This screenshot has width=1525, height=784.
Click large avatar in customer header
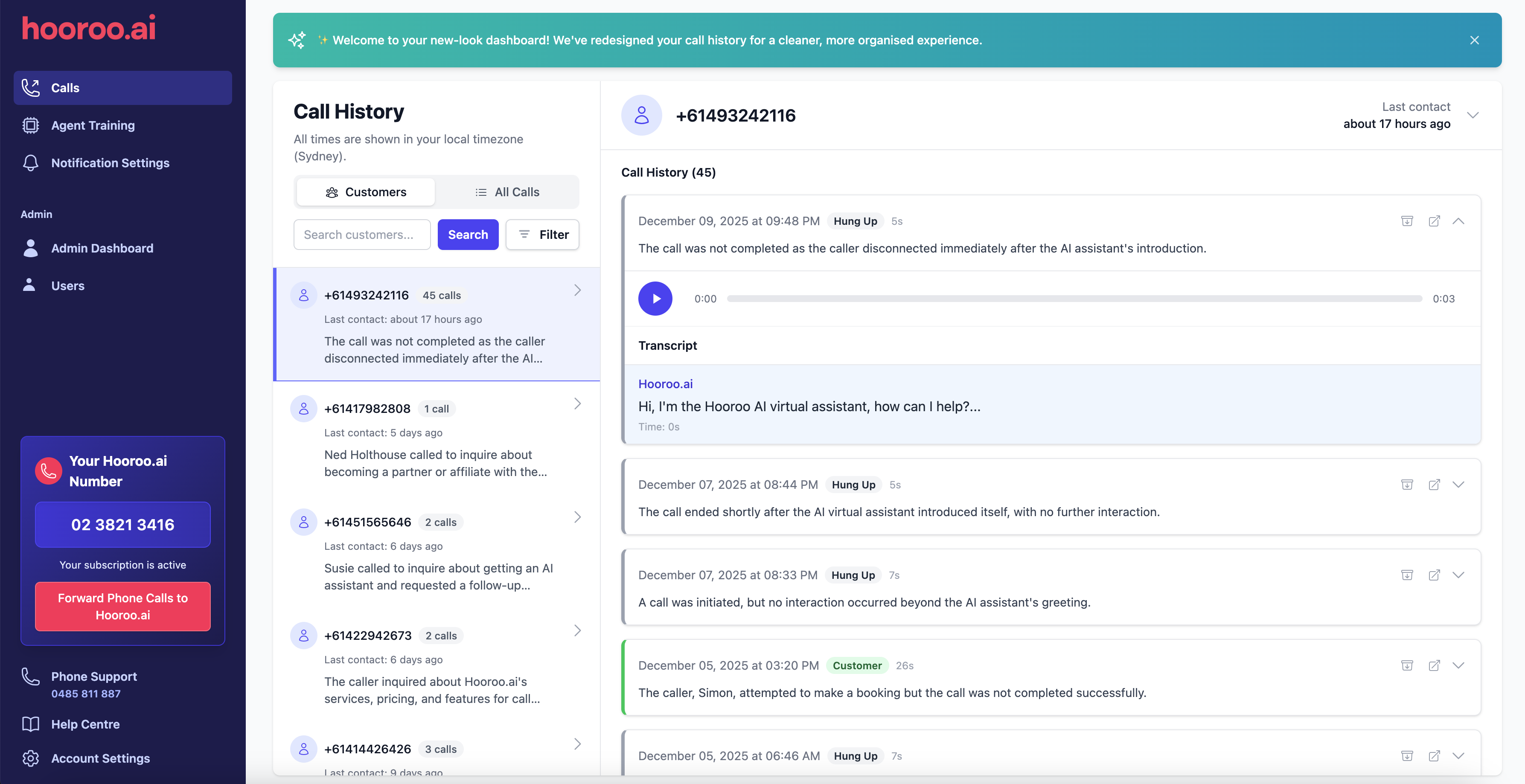[x=641, y=115]
